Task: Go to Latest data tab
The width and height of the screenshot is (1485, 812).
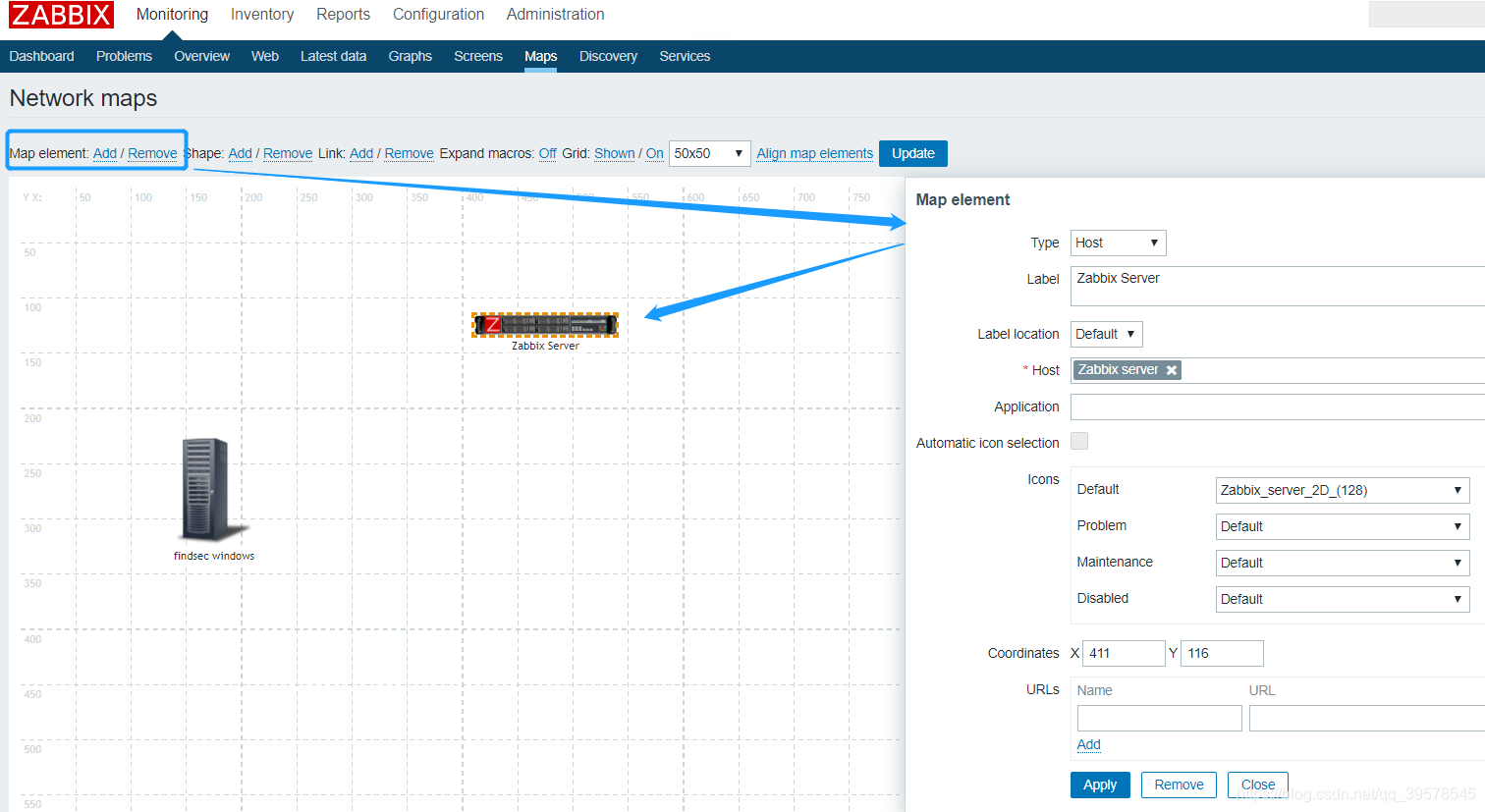Action: click(x=333, y=56)
